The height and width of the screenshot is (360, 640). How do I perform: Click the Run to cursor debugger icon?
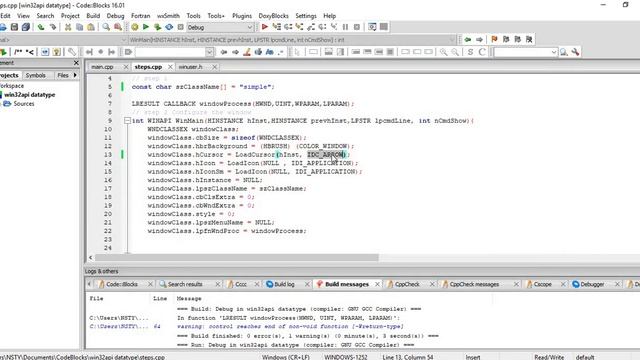(x=276, y=27)
